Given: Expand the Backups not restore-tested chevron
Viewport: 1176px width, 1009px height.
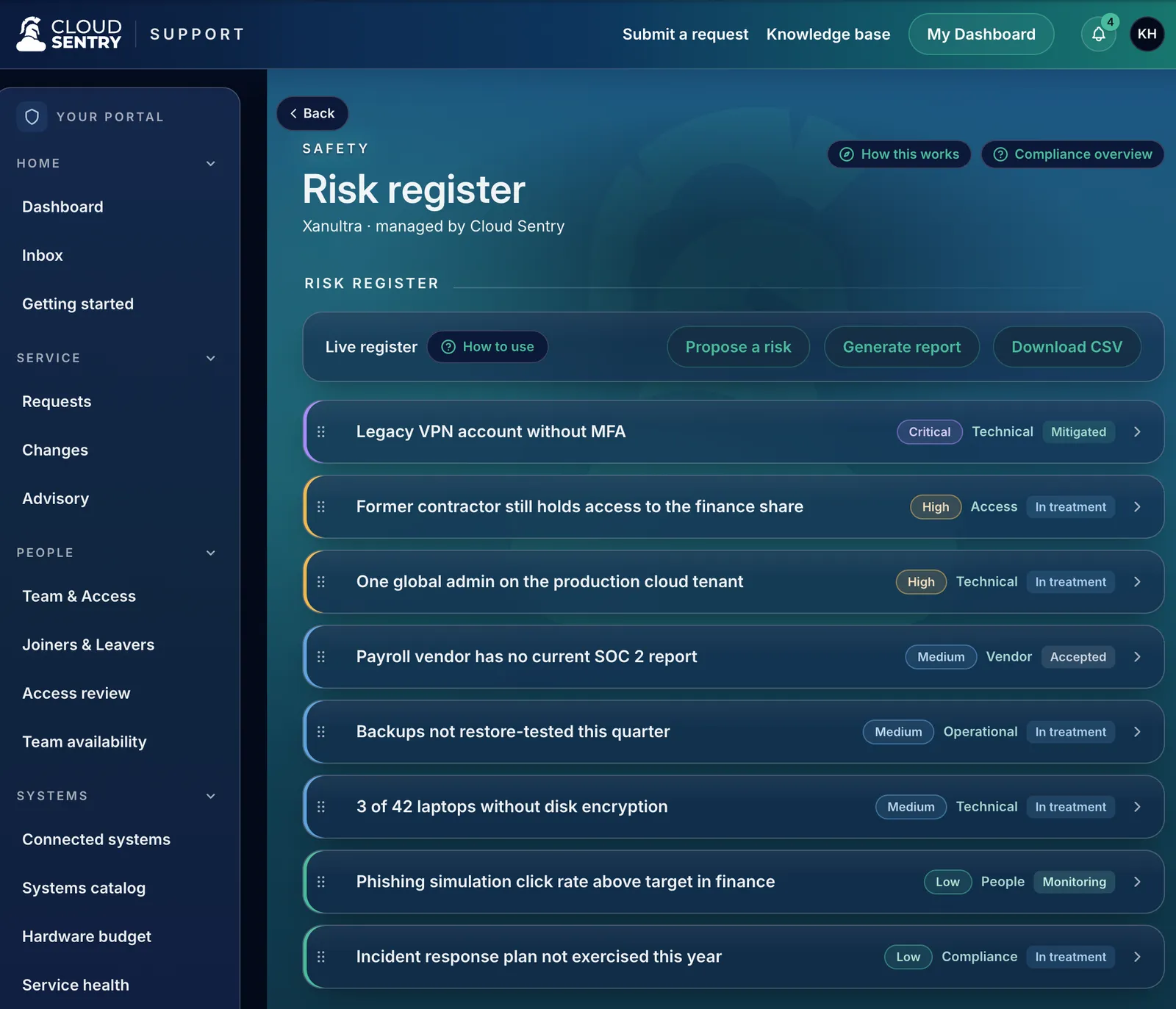Looking at the screenshot, I should [x=1137, y=732].
